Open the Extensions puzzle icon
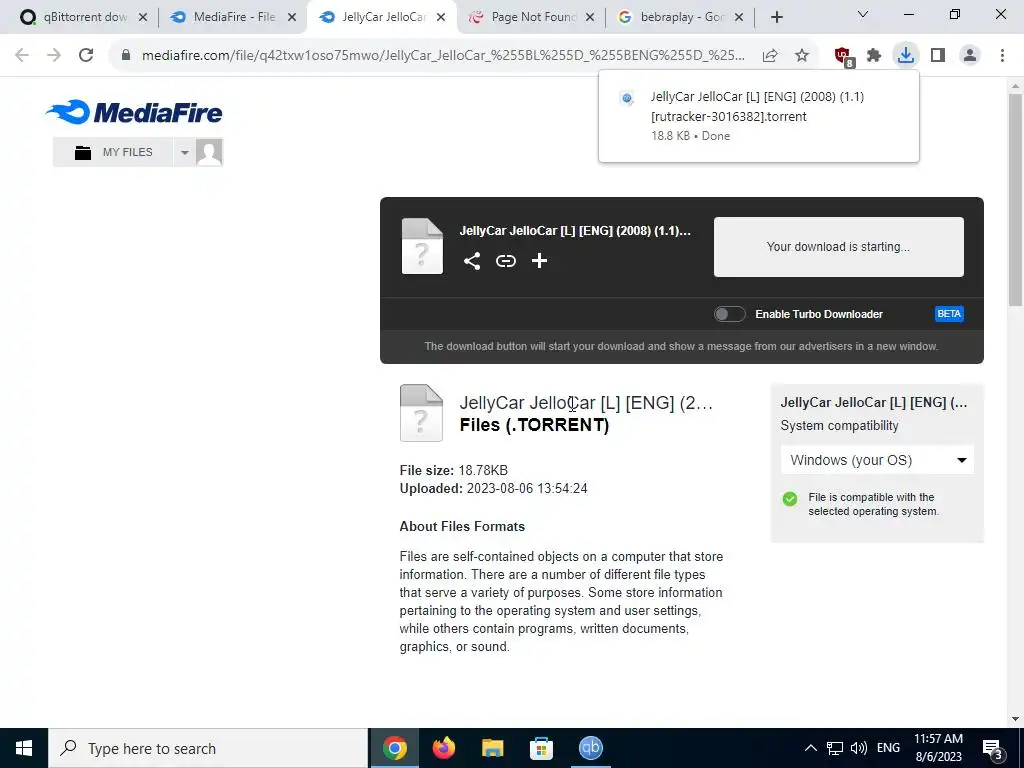The height and width of the screenshot is (768, 1024). pos(874,56)
